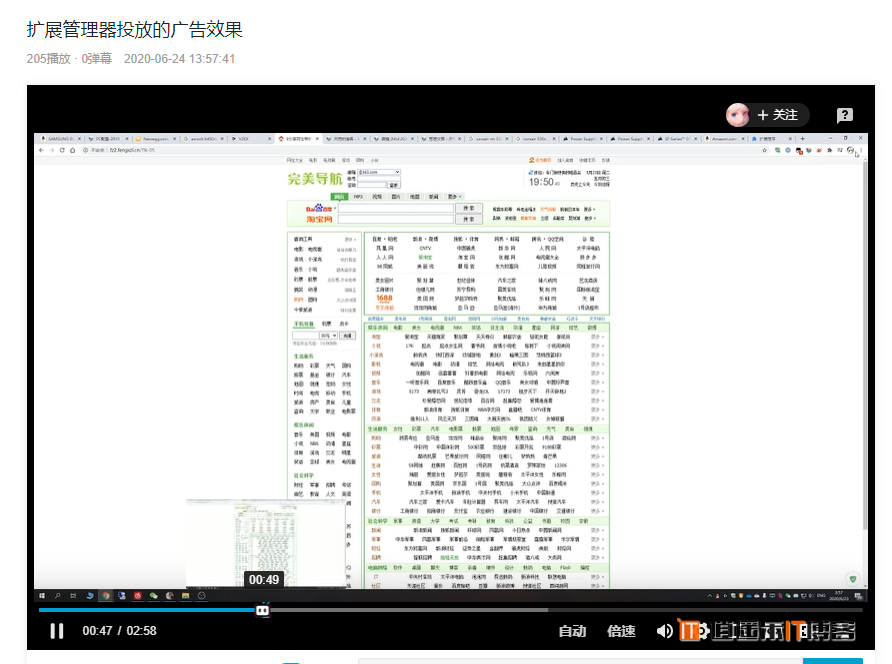This screenshot has height=664, width=892.
Task: Open the 自动 quality selector
Action: [x=572, y=631]
